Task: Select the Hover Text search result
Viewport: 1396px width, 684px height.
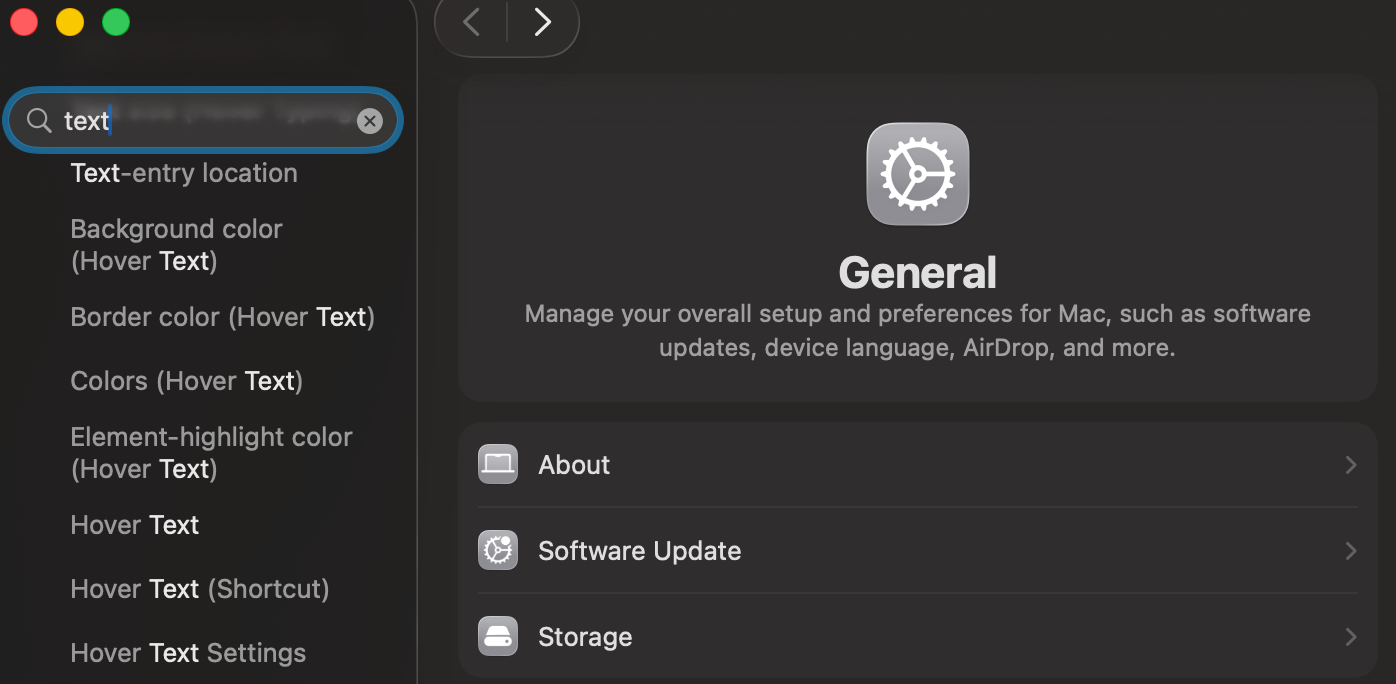Action: pos(135,525)
